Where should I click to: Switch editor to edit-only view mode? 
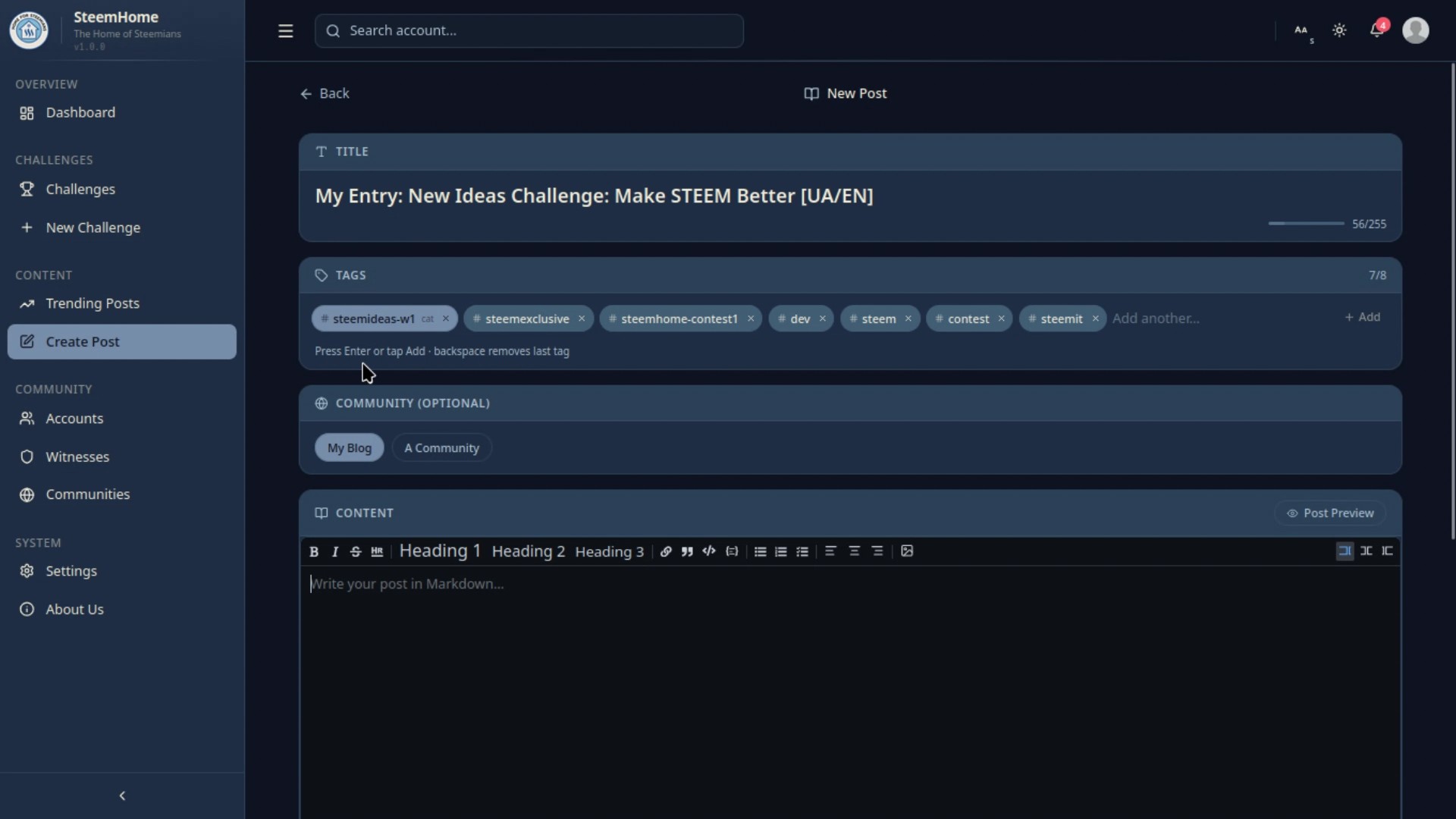(x=1345, y=551)
